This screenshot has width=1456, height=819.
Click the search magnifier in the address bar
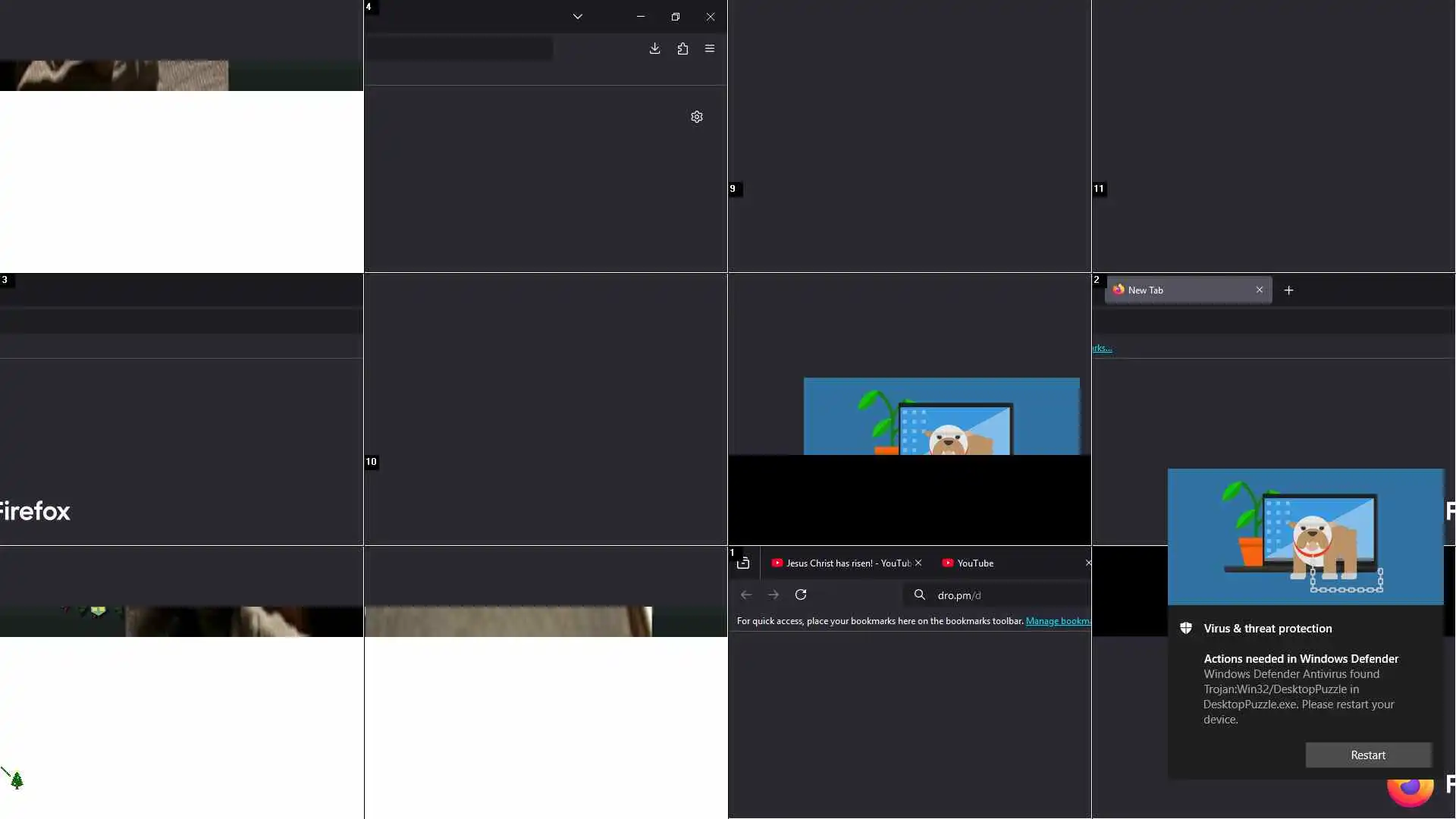click(920, 595)
